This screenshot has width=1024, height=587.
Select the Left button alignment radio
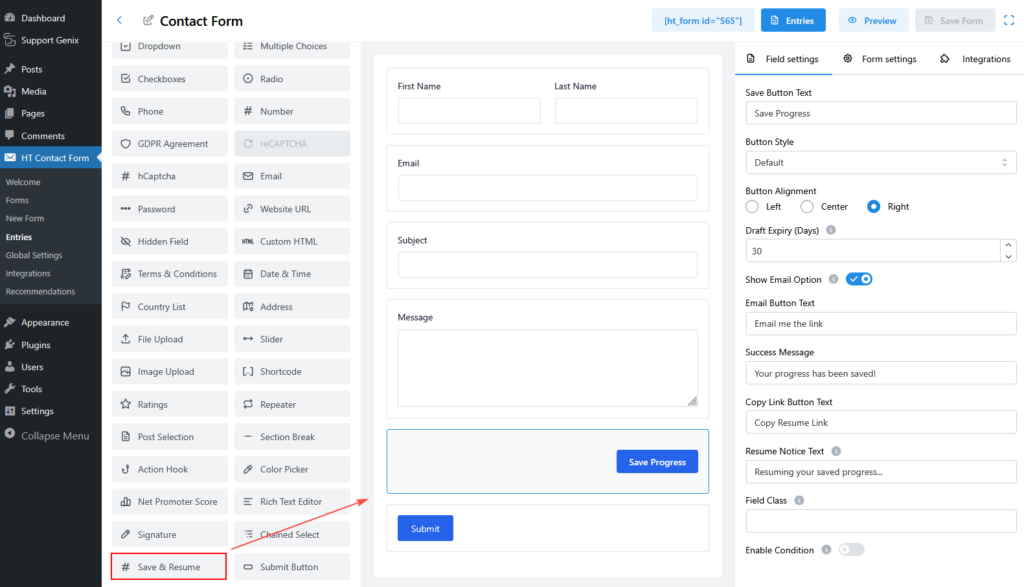pos(753,207)
